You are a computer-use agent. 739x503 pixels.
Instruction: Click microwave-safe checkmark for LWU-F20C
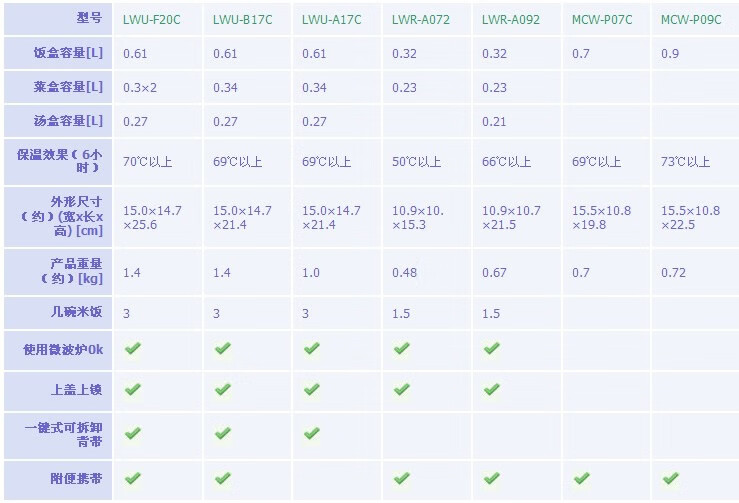pos(132,348)
